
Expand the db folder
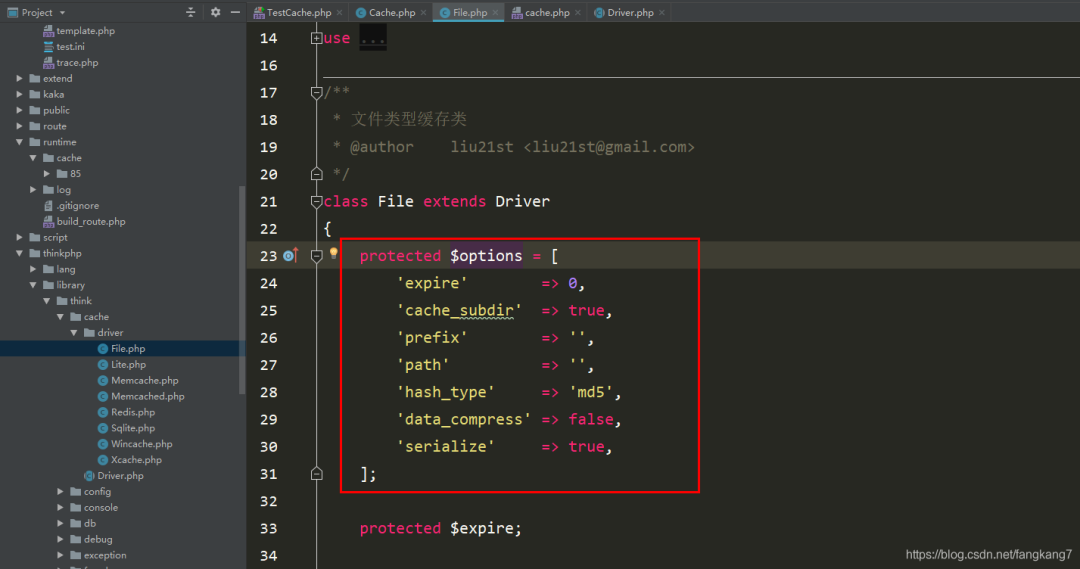tap(61, 524)
